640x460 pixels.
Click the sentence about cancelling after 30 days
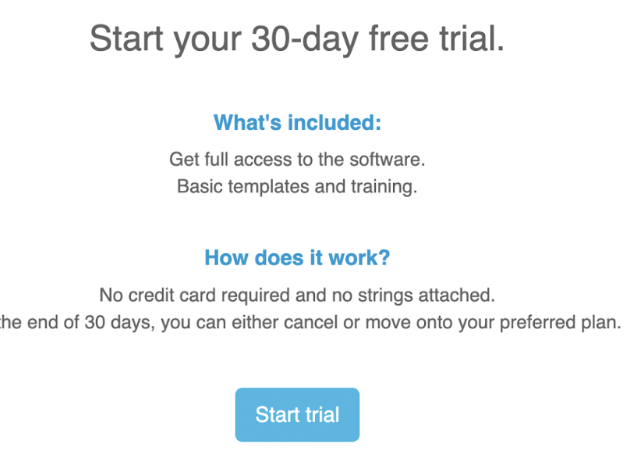point(310,323)
